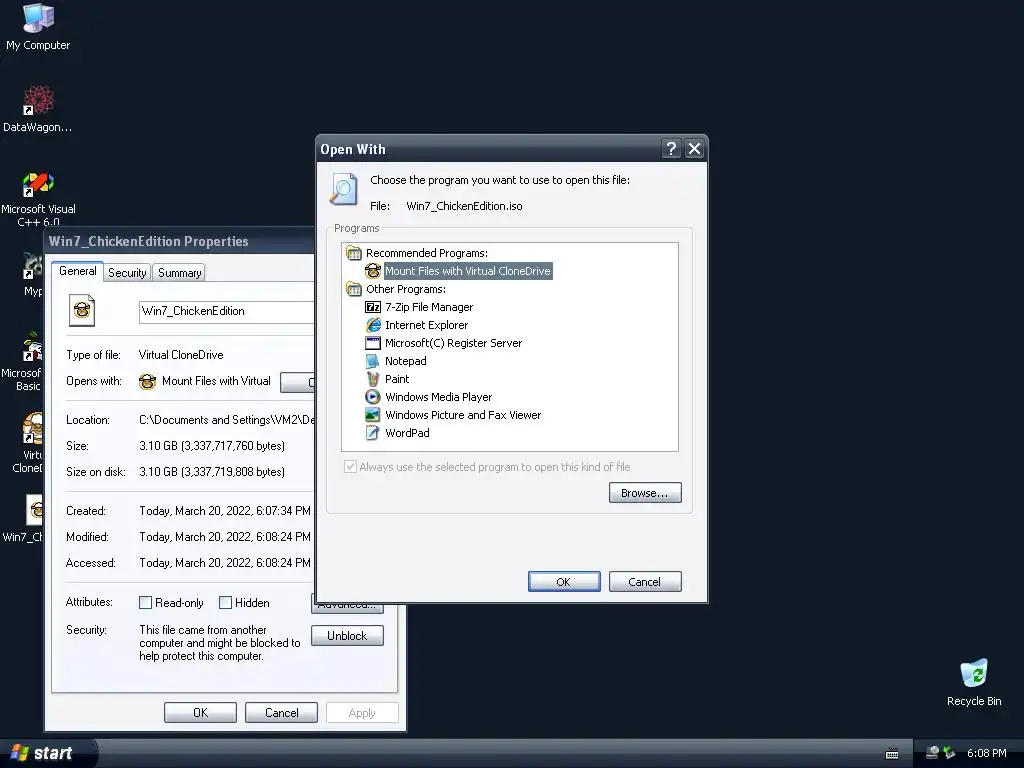Image resolution: width=1024 pixels, height=768 pixels.
Task: Toggle the Read-only attribute checkbox
Action: (146, 603)
